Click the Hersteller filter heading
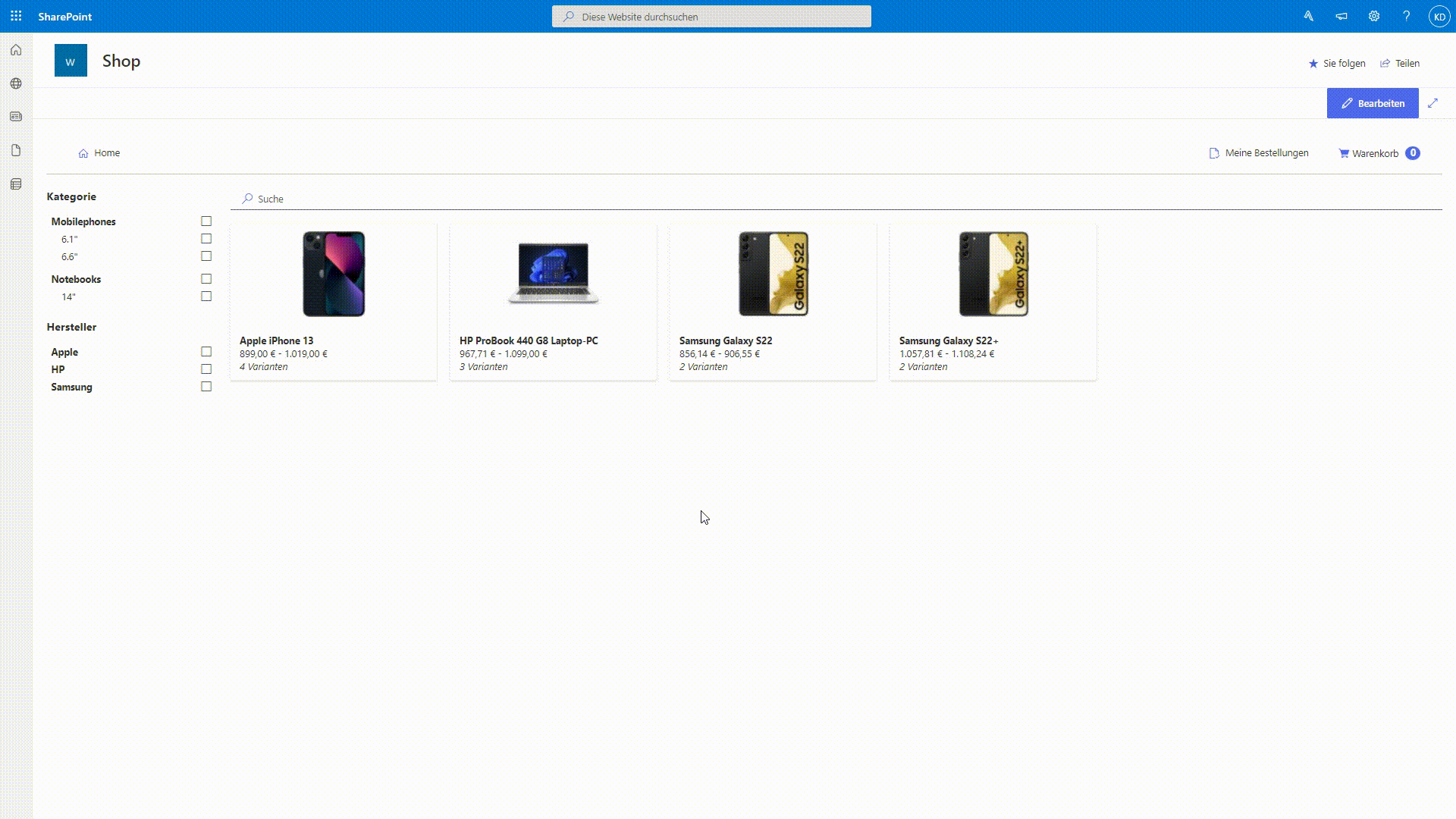 pyautogui.click(x=71, y=327)
